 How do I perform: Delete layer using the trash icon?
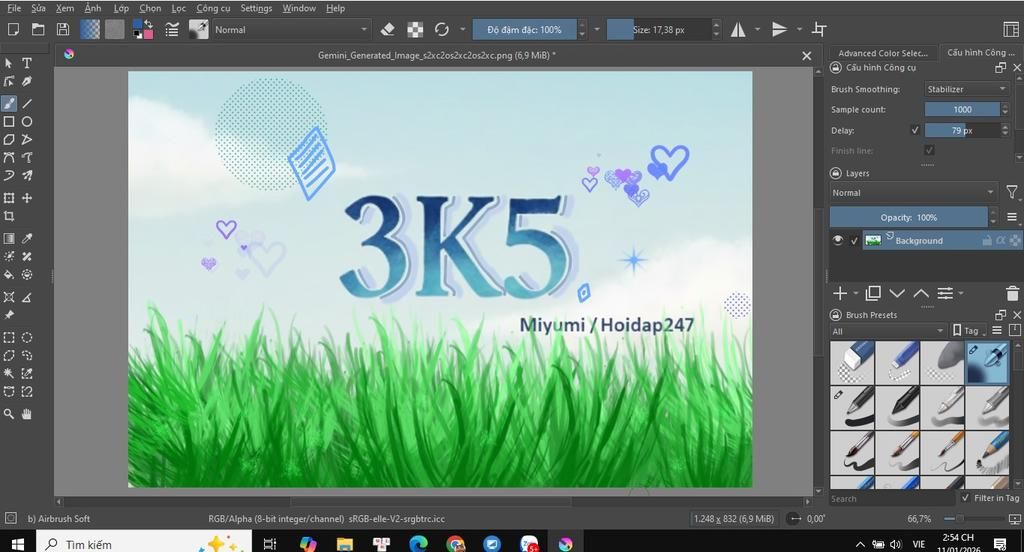(x=1012, y=293)
